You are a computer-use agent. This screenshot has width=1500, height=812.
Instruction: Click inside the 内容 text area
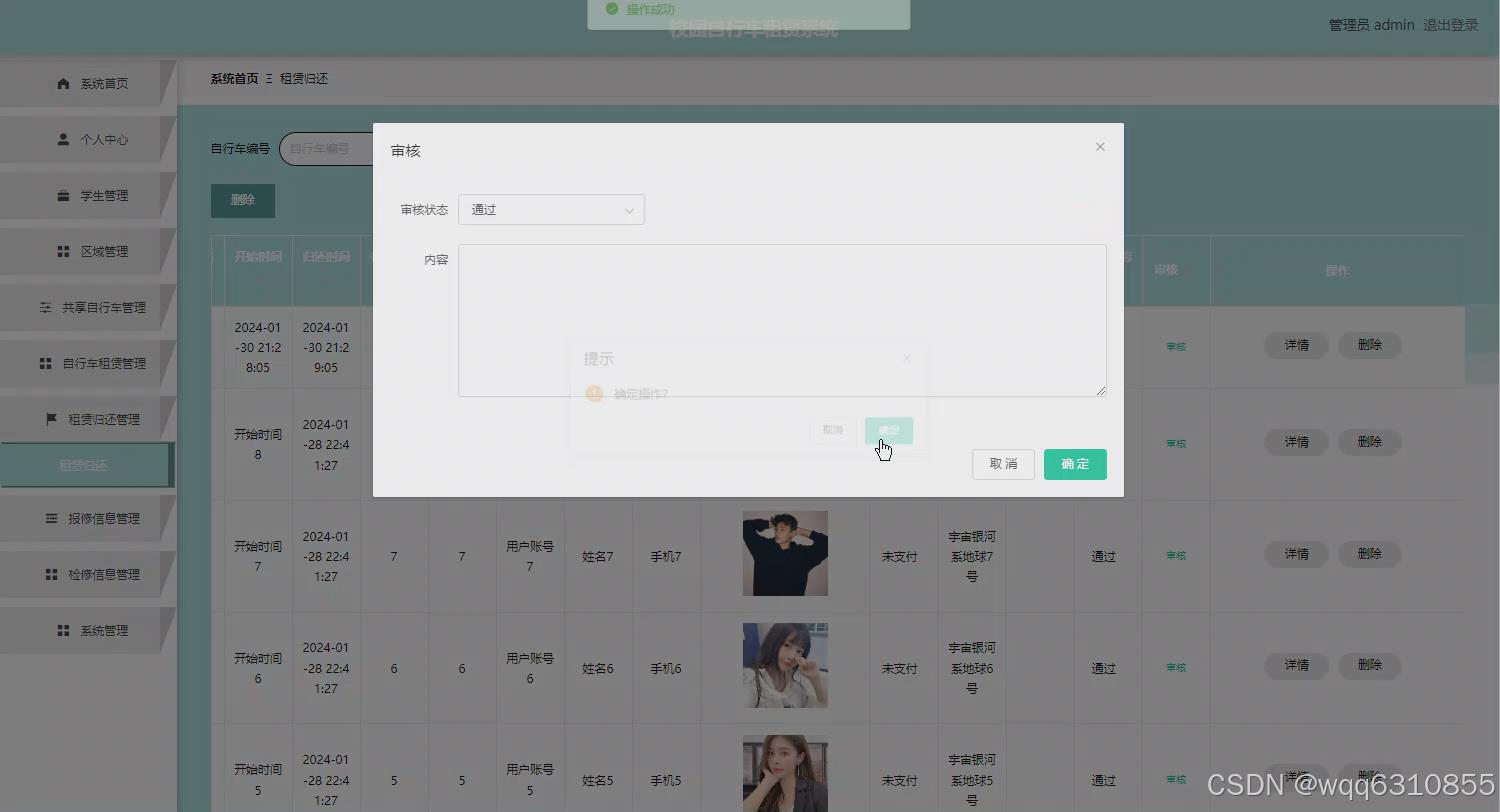(782, 320)
